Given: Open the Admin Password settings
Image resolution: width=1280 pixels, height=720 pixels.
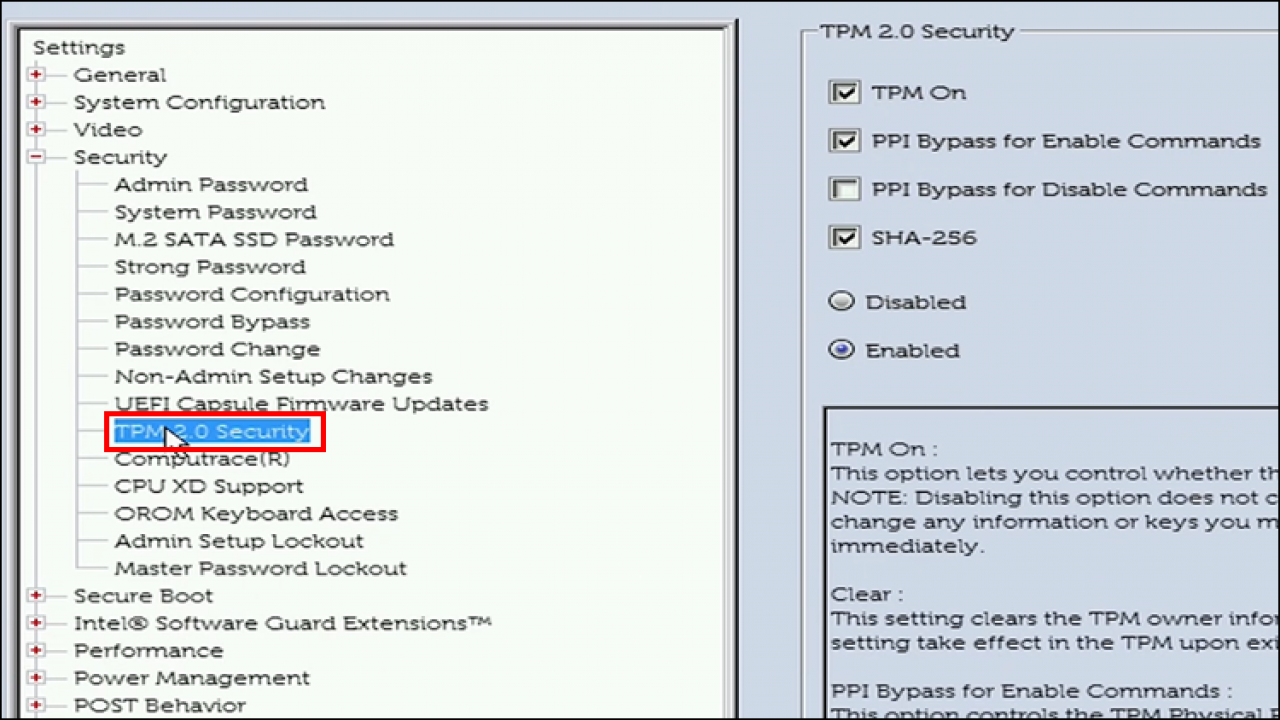Looking at the screenshot, I should tap(210, 184).
